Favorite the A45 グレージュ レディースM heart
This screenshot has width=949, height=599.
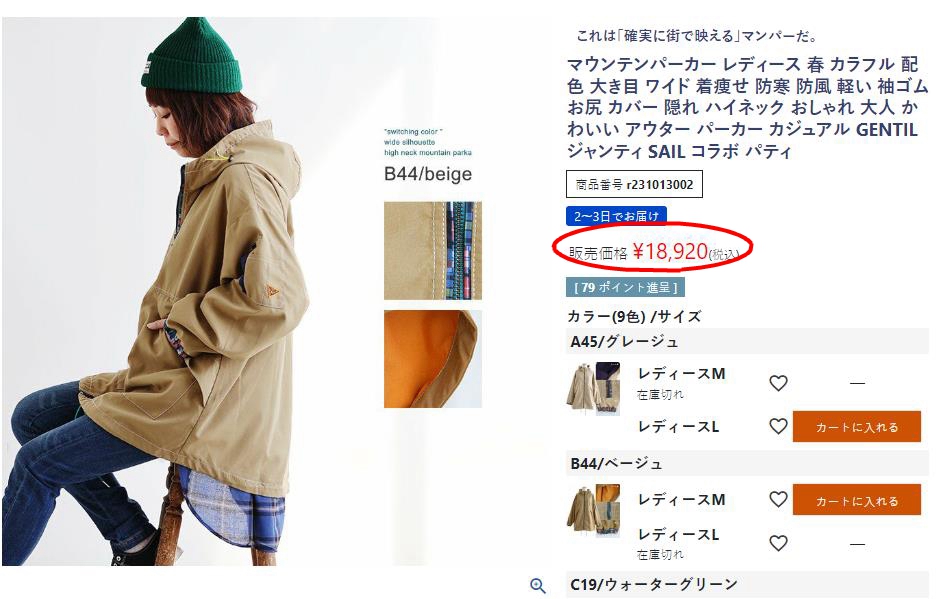pyautogui.click(x=778, y=383)
